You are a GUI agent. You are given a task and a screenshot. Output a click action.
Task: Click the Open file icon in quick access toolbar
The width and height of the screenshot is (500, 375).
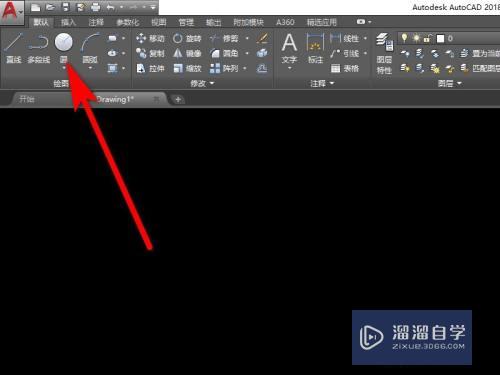[50, 7]
